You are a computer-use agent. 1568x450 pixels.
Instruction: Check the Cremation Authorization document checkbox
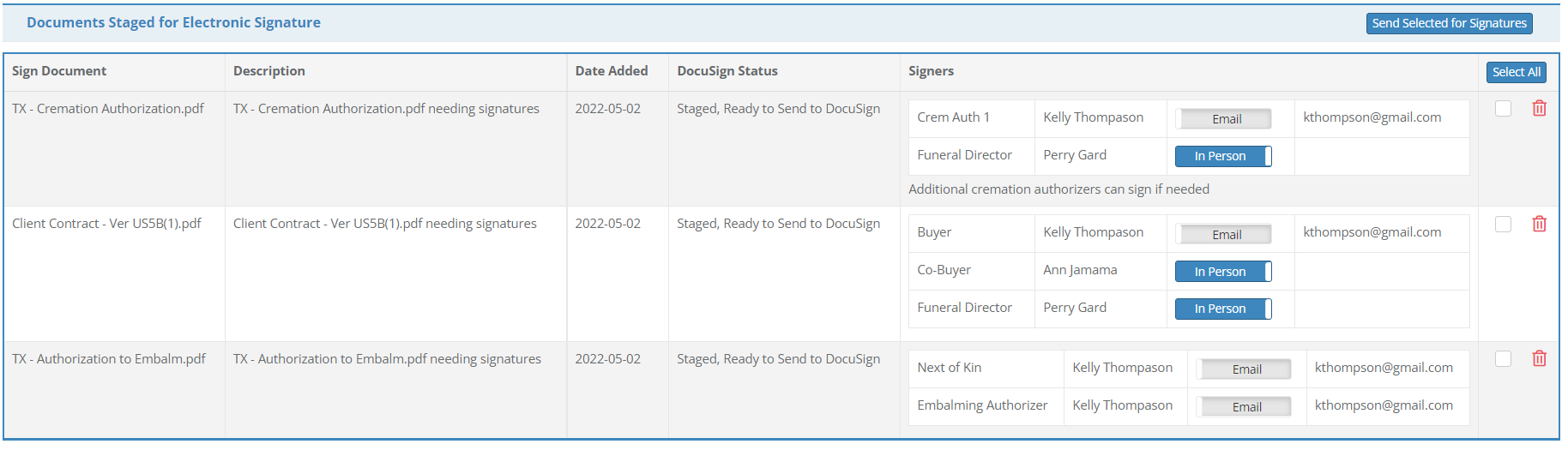click(1503, 109)
